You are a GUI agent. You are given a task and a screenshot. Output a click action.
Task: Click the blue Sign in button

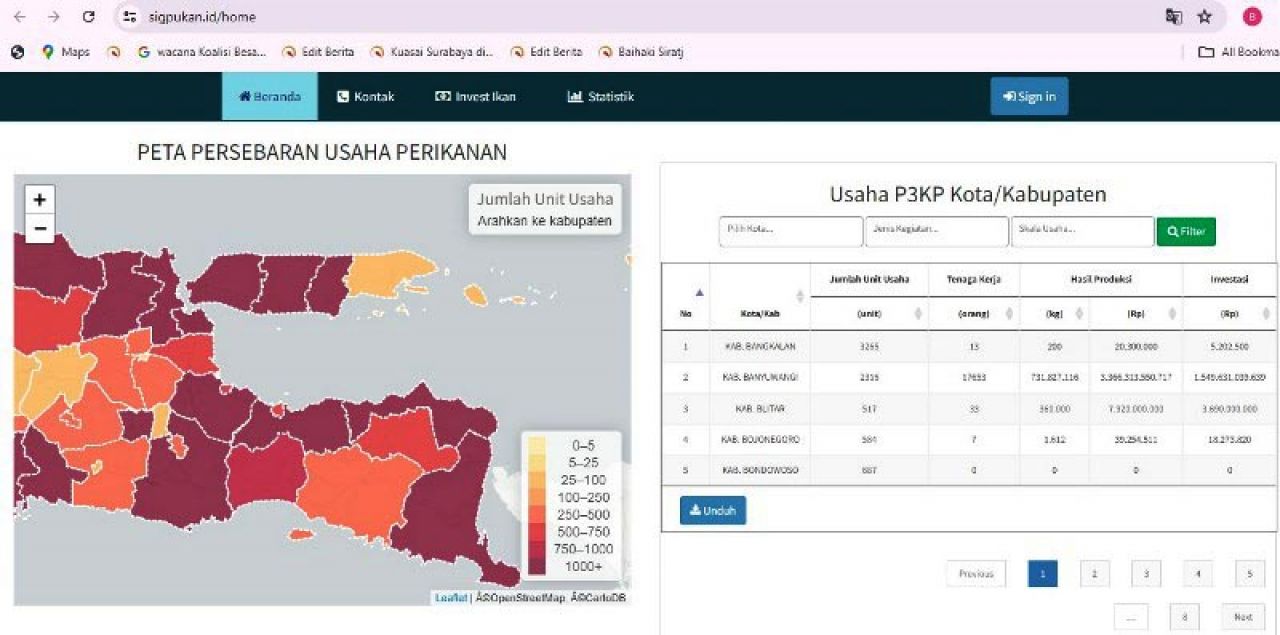[1029, 97]
